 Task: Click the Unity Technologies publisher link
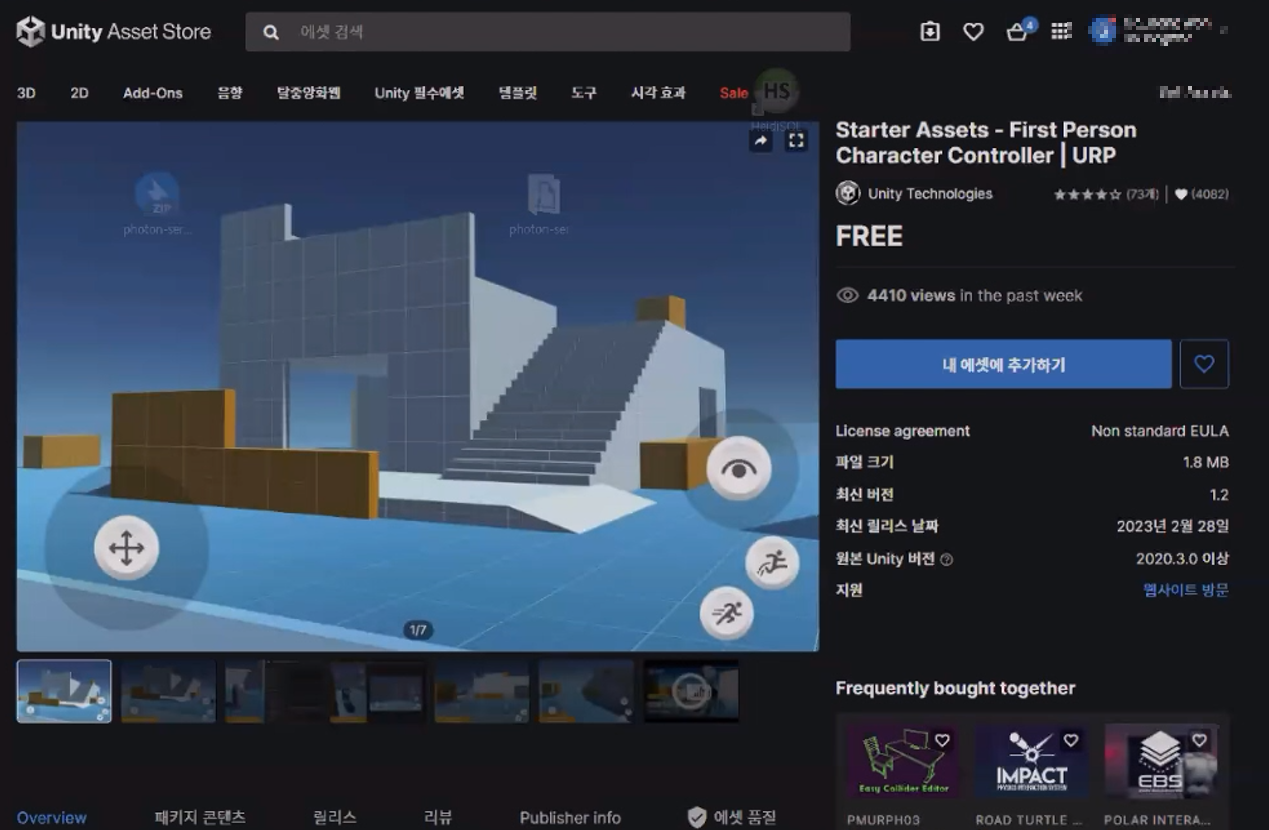[x=930, y=194]
